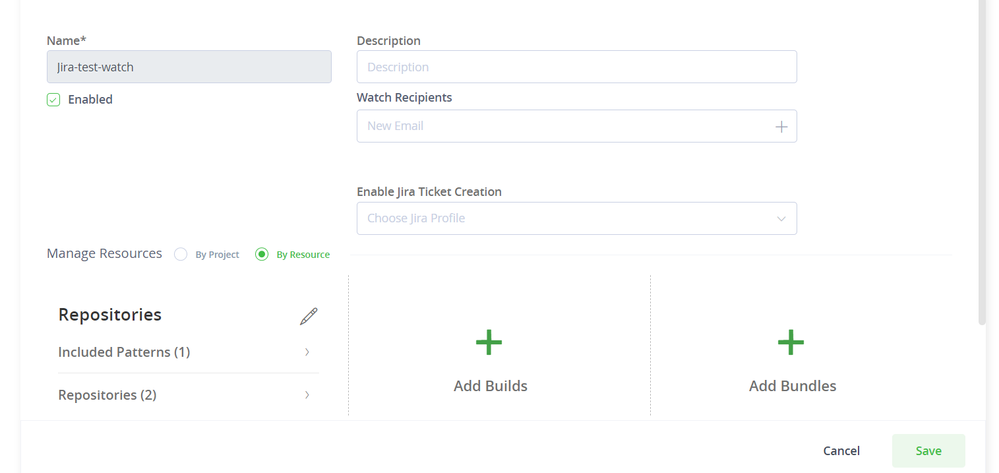Image resolution: width=999 pixels, height=473 pixels.
Task: Click the New Email input field
Action: 562,127
